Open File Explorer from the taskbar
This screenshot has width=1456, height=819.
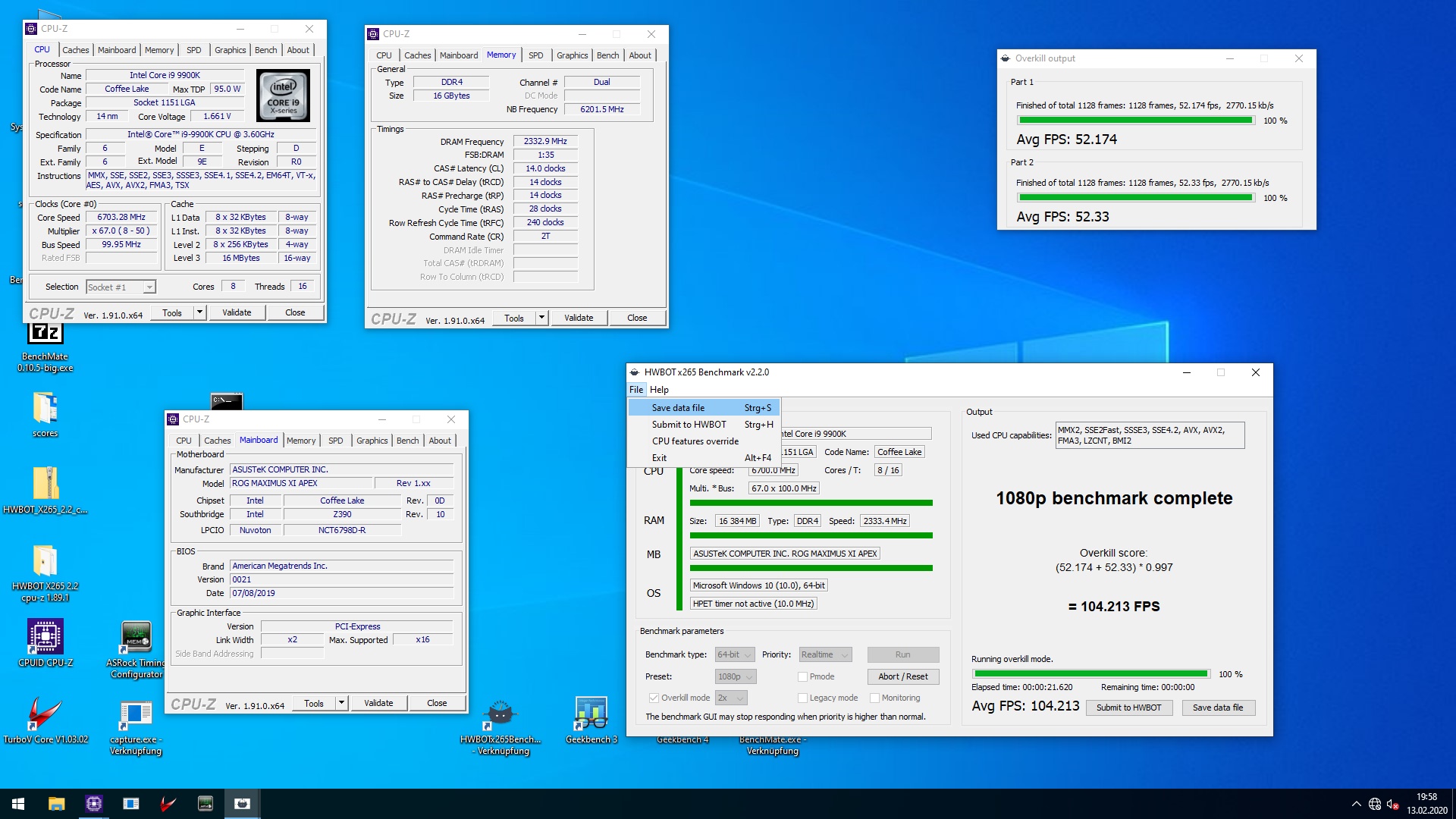click(56, 804)
